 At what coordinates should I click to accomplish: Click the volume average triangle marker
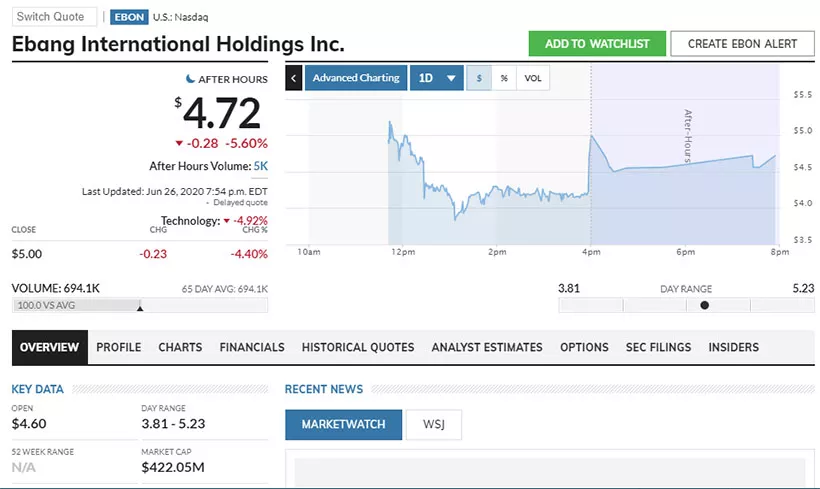(140, 307)
